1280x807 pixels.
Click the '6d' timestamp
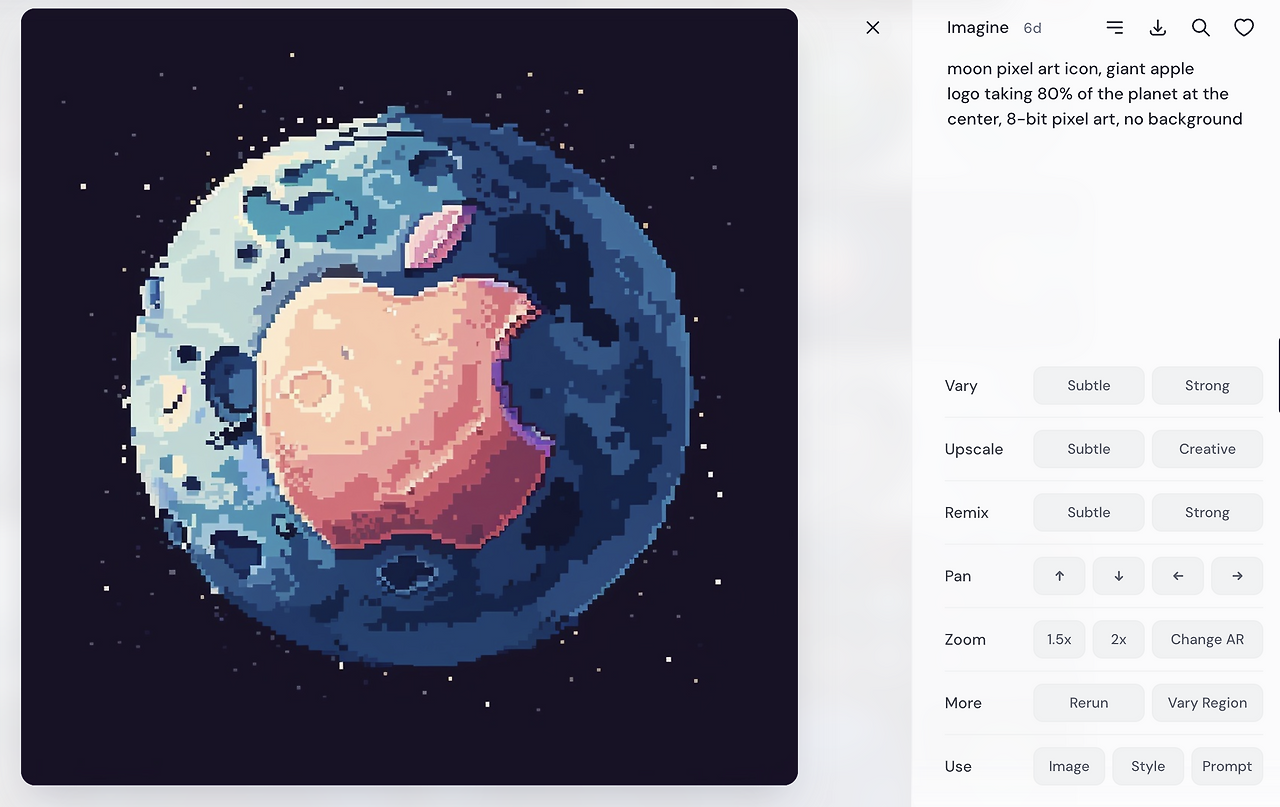[x=1032, y=28]
